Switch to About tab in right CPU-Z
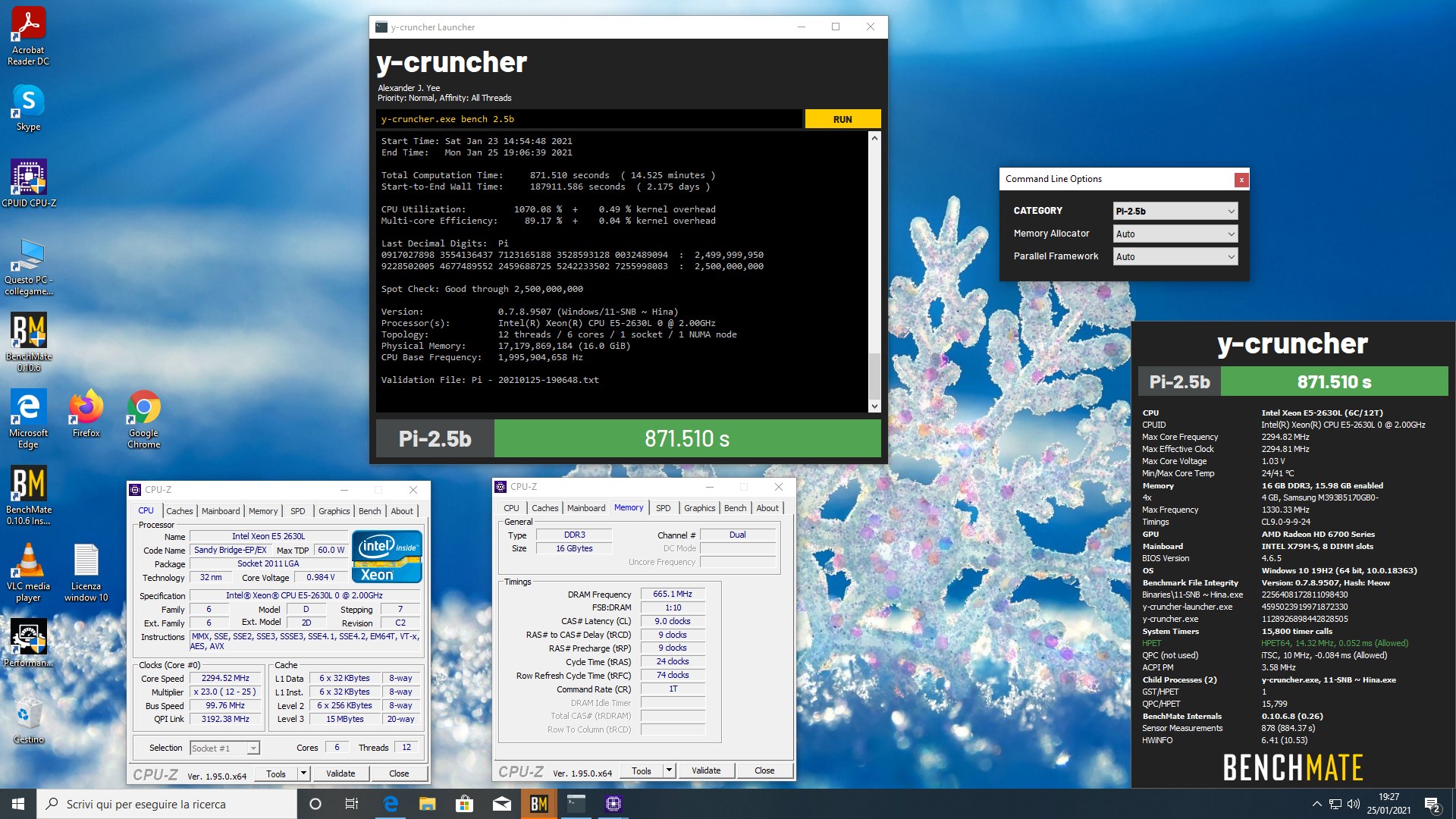 tap(767, 508)
